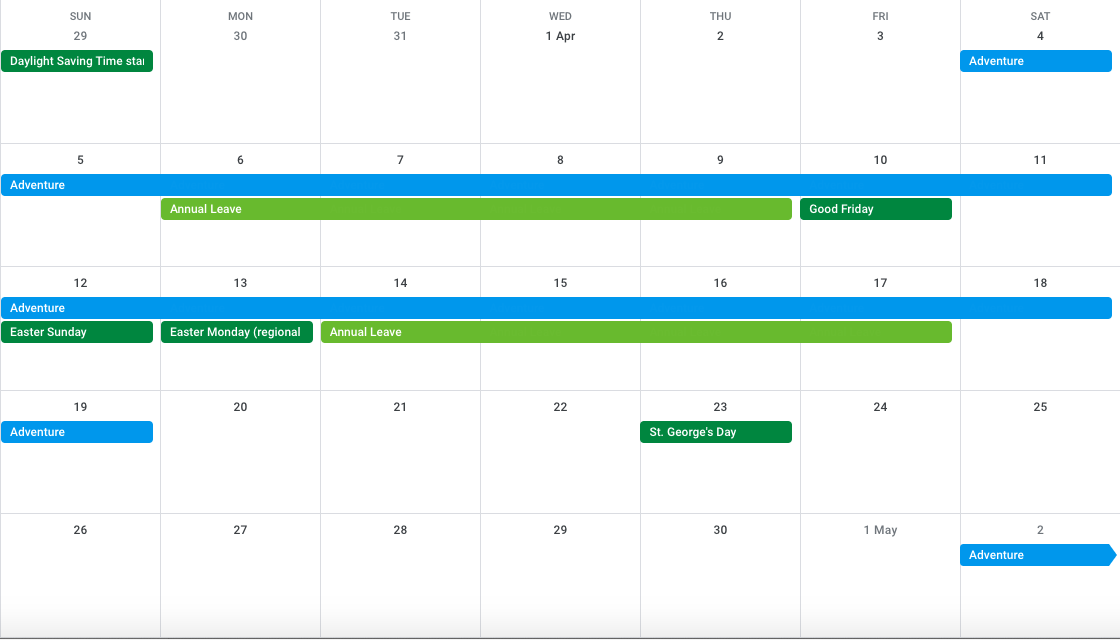Screen dimensions: 1120x640
Task: Select date number 25
Action: pyautogui.click(x=1040, y=407)
